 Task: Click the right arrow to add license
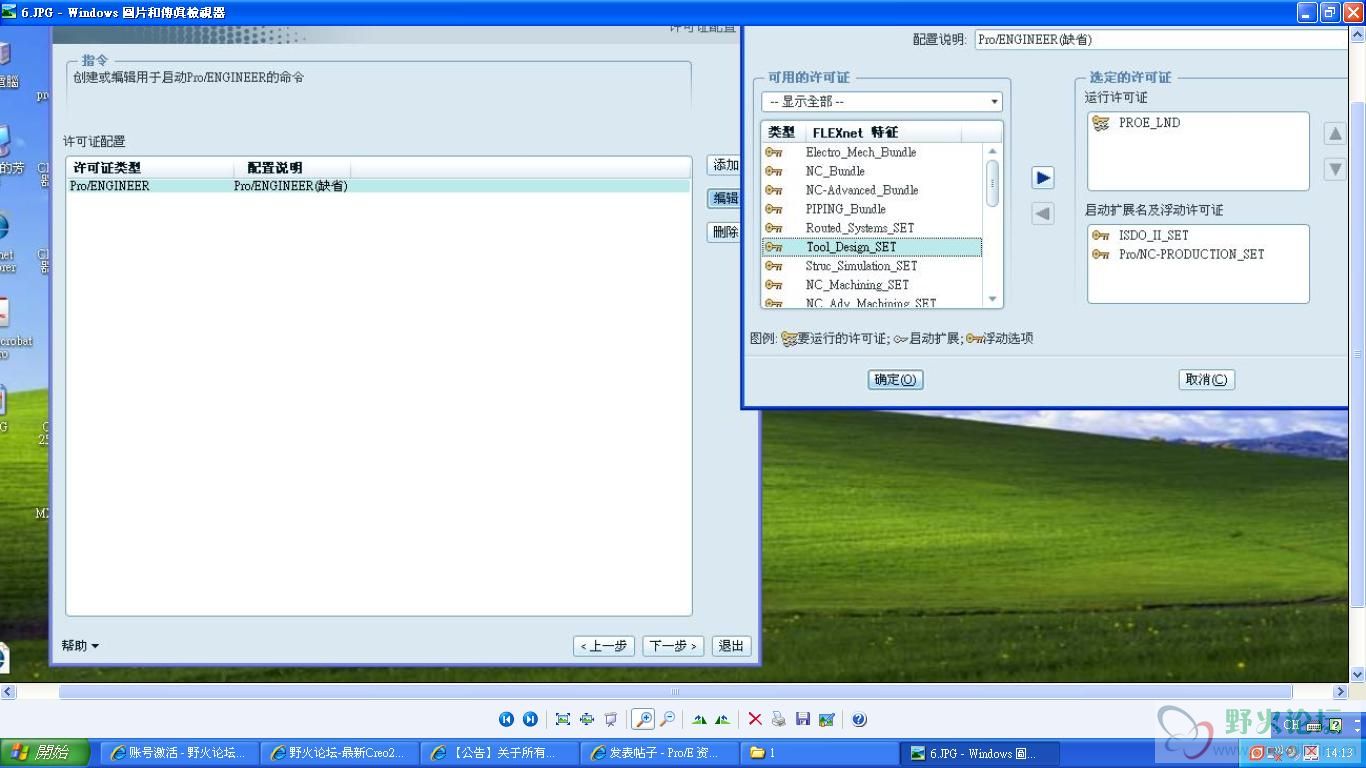pos(1043,178)
